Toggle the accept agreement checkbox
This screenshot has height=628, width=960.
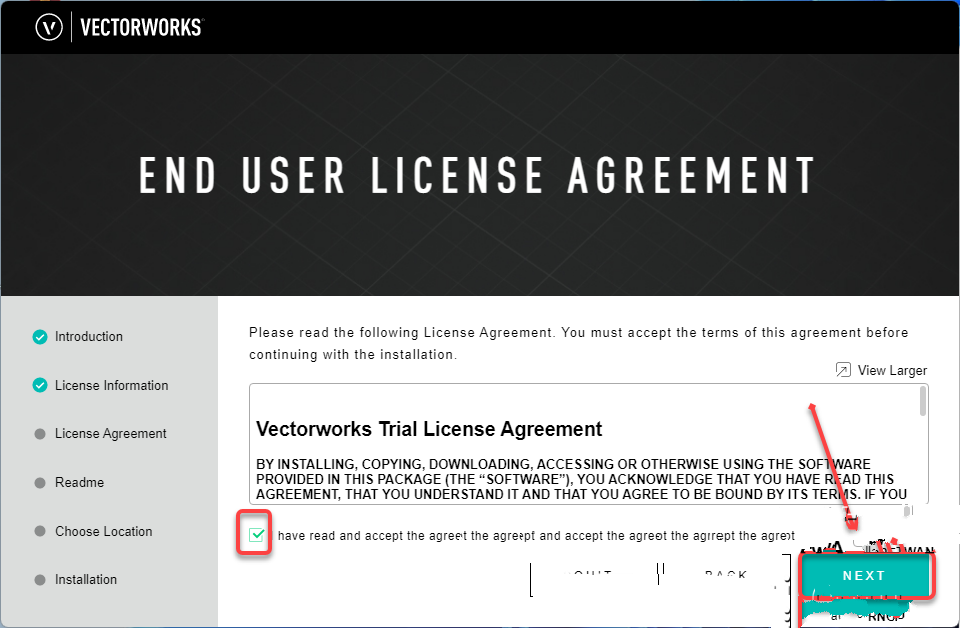coord(257,535)
